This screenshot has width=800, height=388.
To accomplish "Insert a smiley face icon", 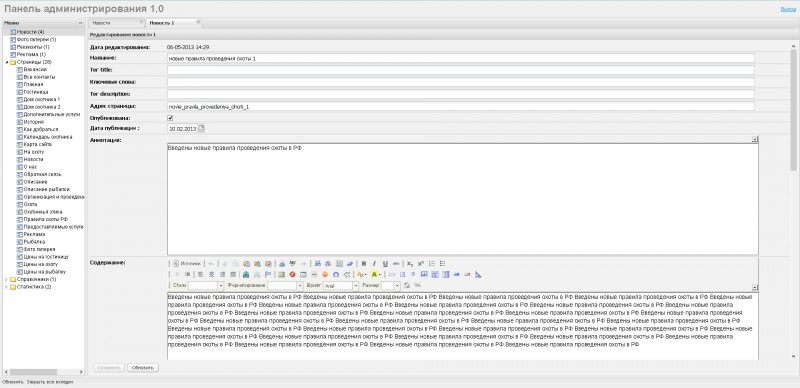I will [x=325, y=274].
